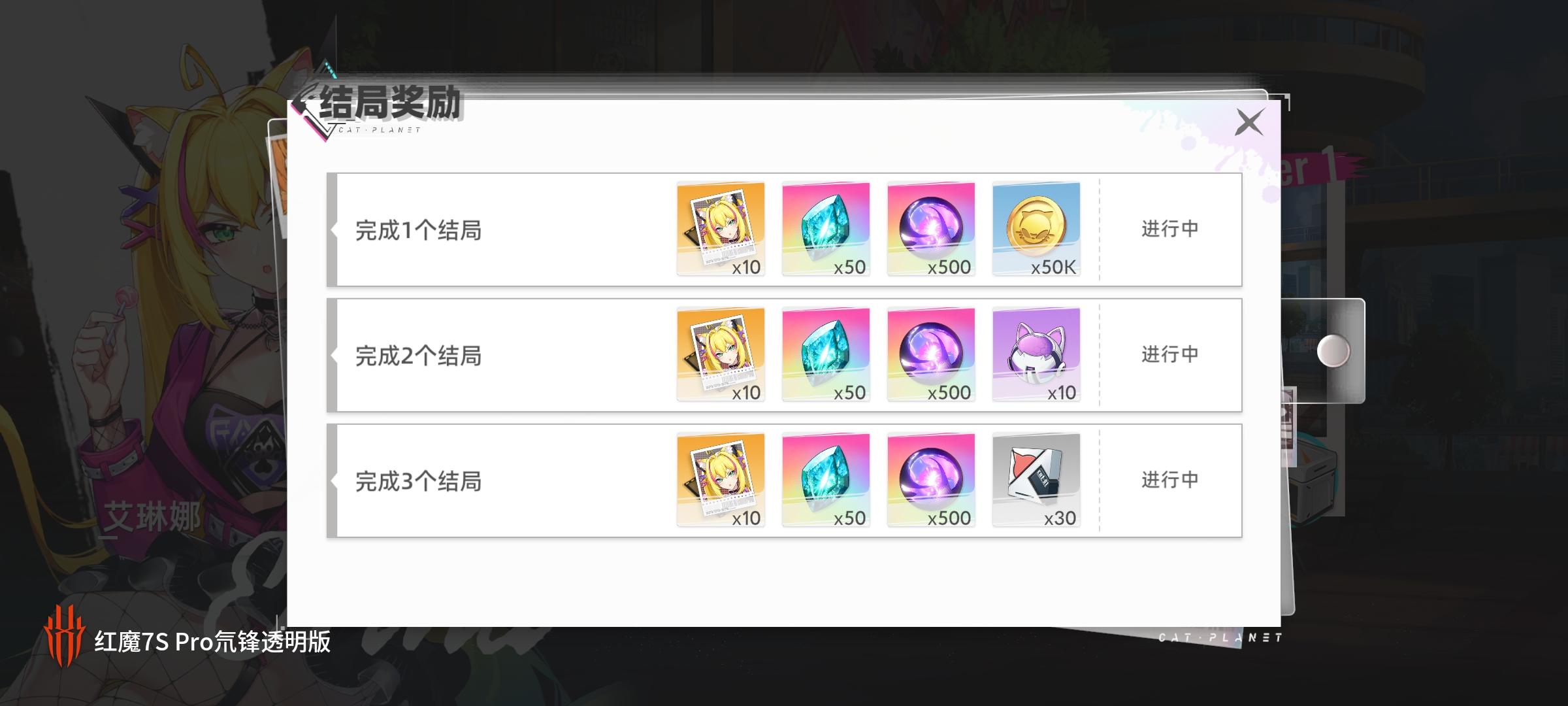This screenshot has height=706, width=1568.
Task: Tap cyan crystal x50 in 完成2个结局 row
Action: 826,354
